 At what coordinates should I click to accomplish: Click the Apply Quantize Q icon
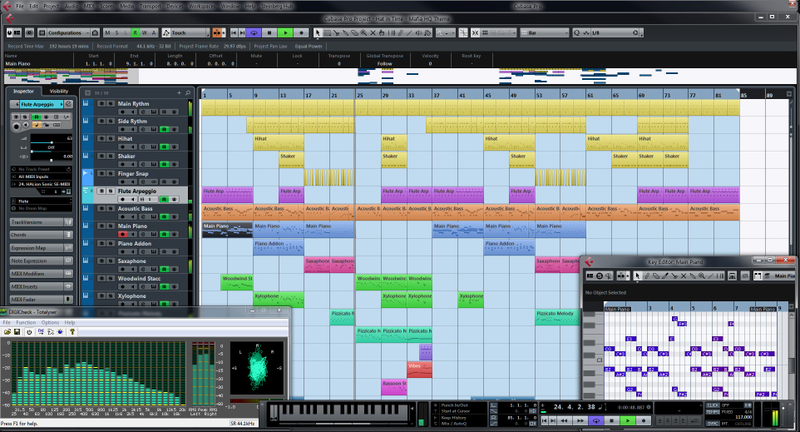point(577,33)
